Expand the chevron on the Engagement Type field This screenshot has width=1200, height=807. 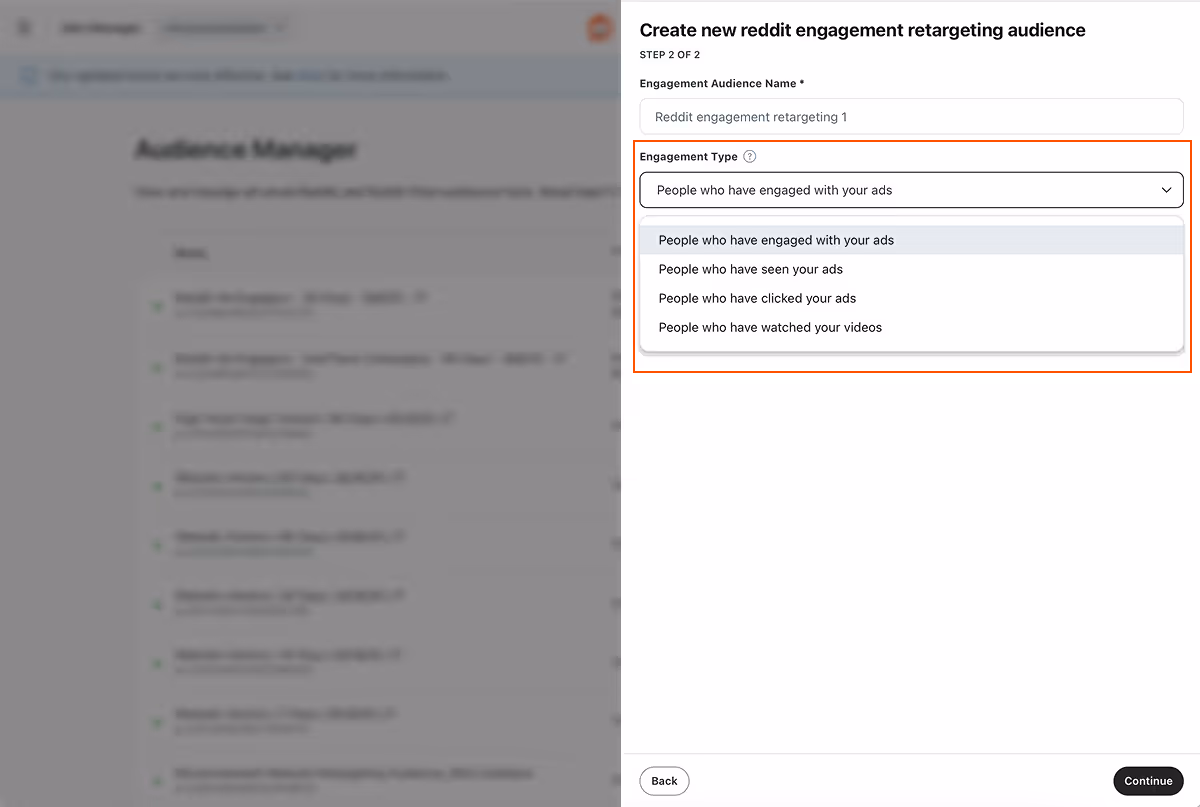pyautogui.click(x=1166, y=190)
